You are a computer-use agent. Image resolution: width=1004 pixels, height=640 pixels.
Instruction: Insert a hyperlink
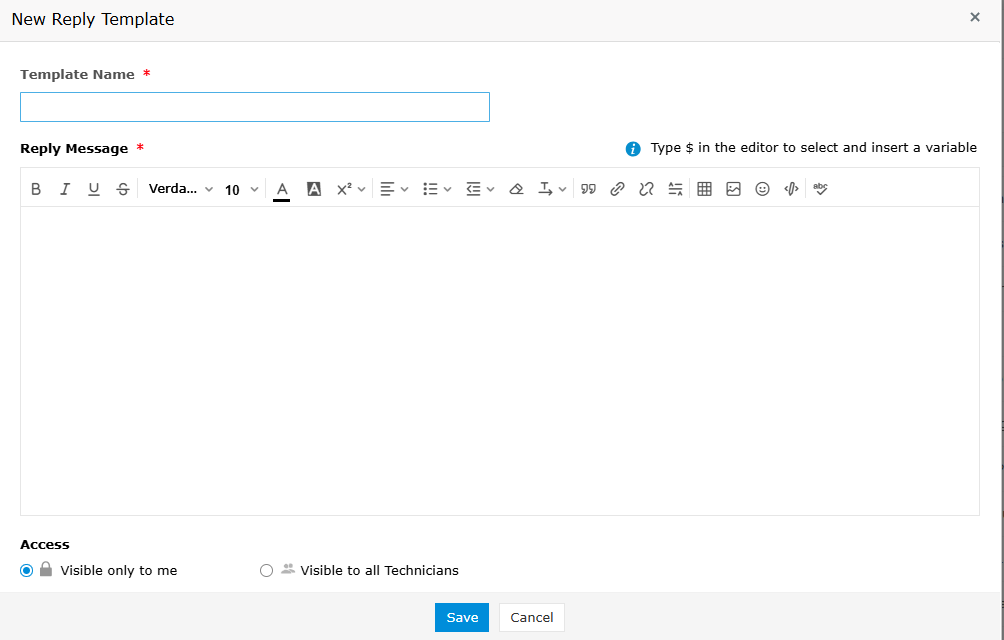617,189
